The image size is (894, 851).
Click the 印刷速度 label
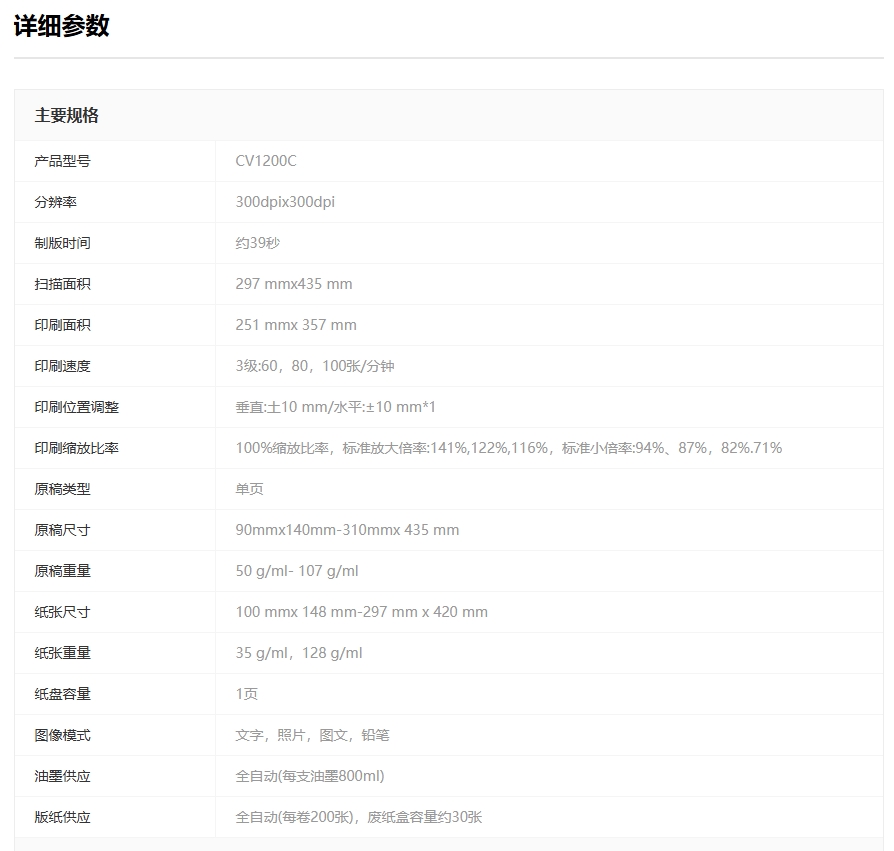pos(62,367)
